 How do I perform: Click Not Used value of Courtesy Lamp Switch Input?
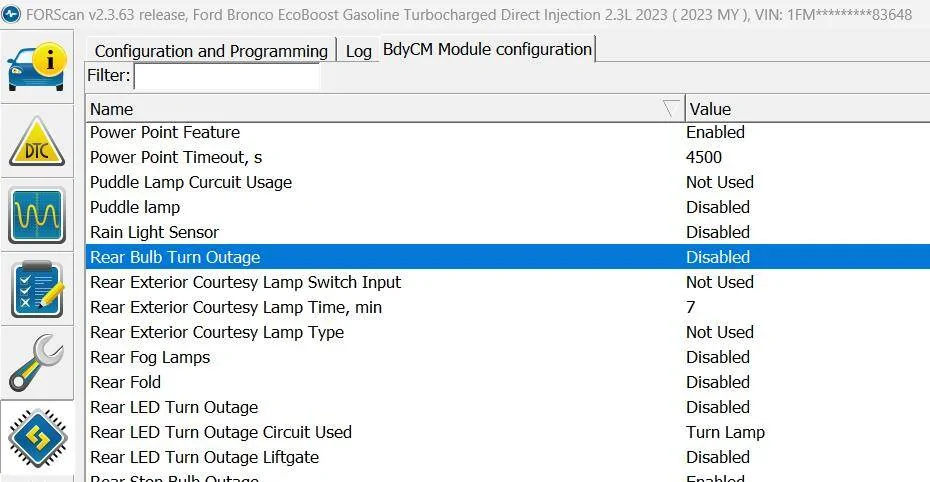tap(720, 282)
